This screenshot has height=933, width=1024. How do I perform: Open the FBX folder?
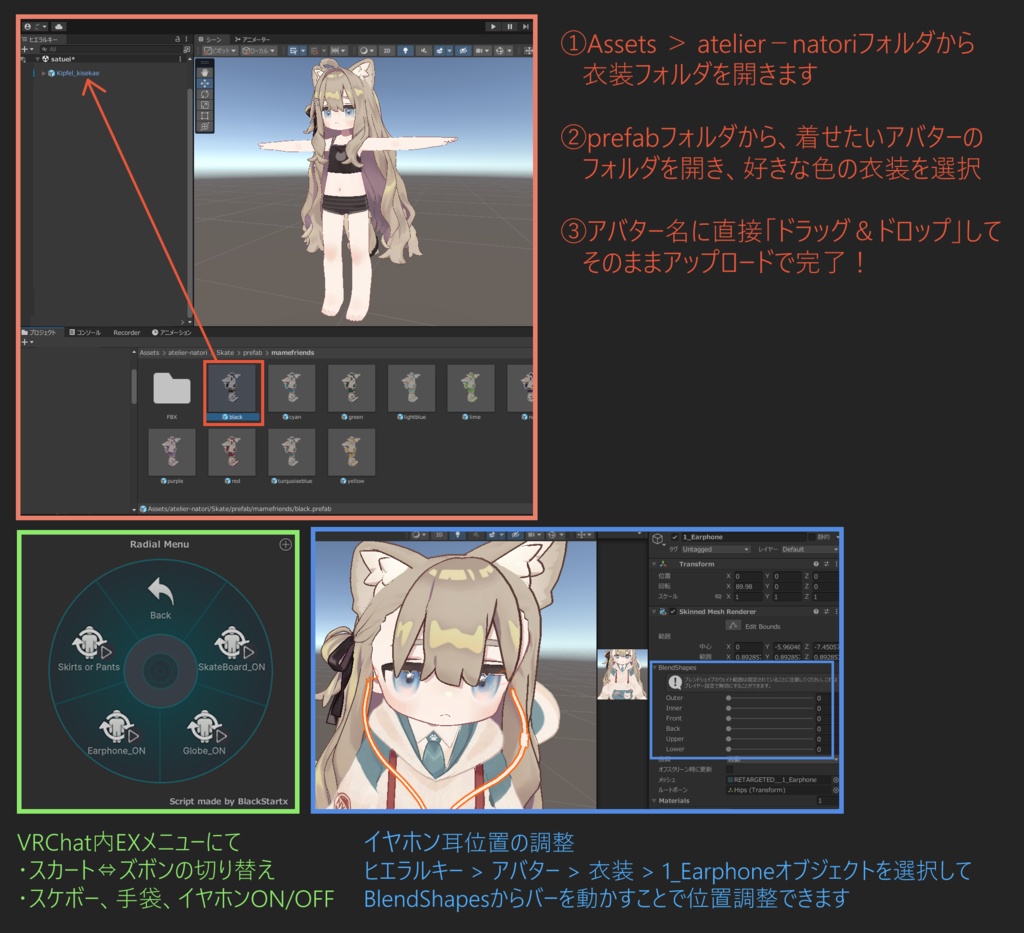pos(172,388)
